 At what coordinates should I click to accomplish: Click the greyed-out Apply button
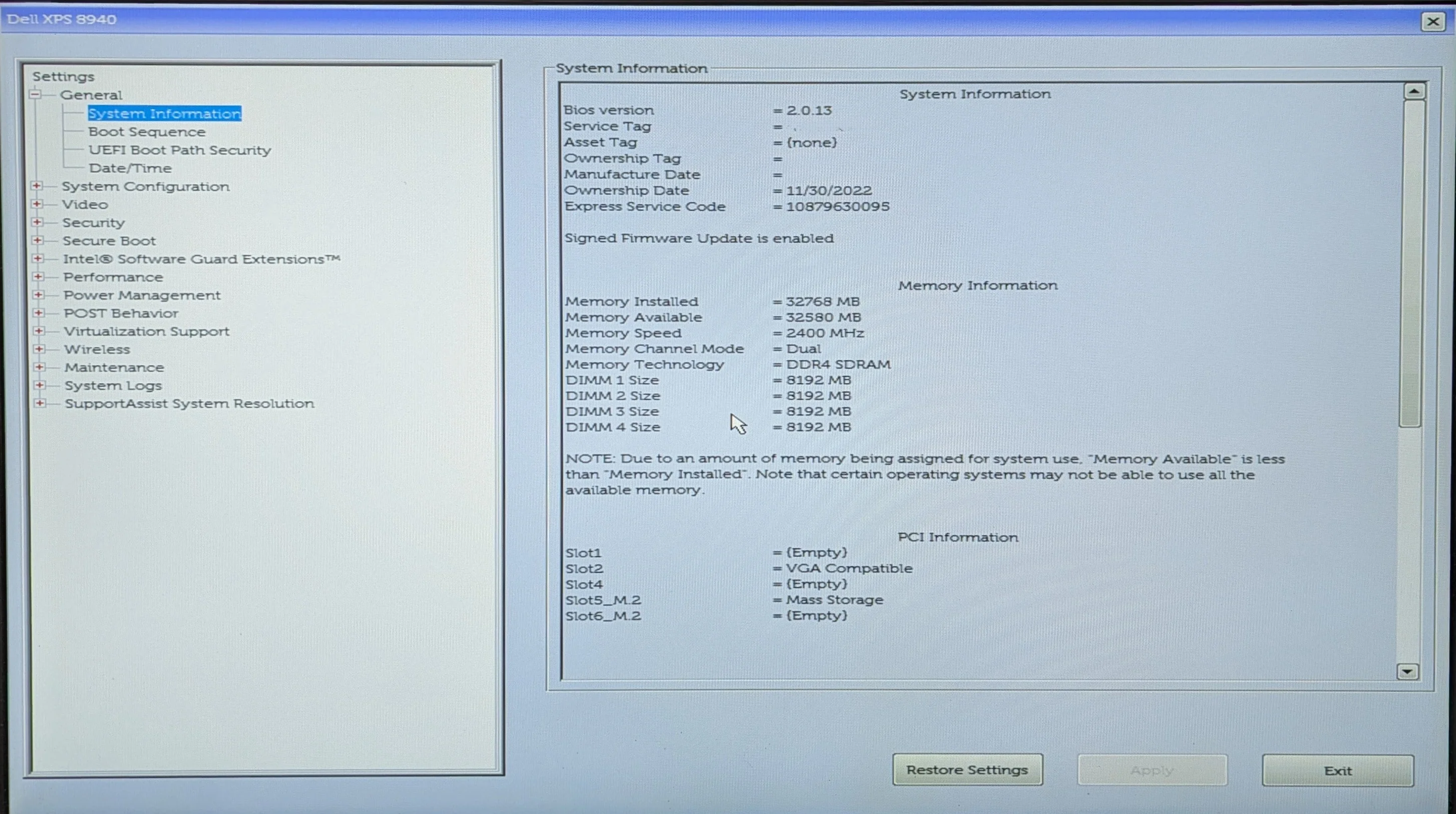point(1153,770)
